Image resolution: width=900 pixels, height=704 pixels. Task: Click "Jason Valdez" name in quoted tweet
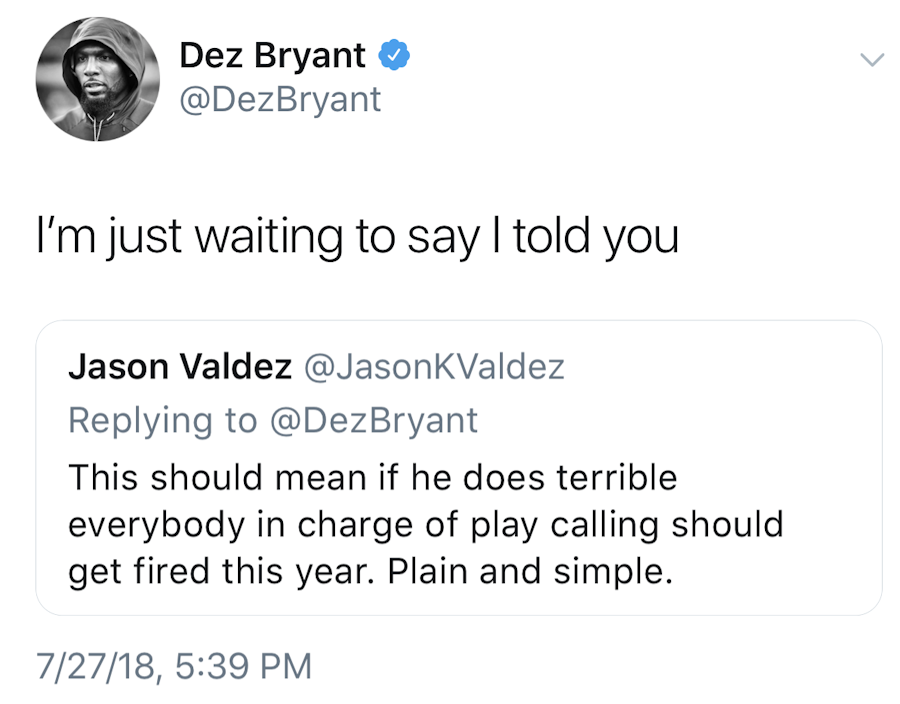pyautogui.click(x=178, y=368)
